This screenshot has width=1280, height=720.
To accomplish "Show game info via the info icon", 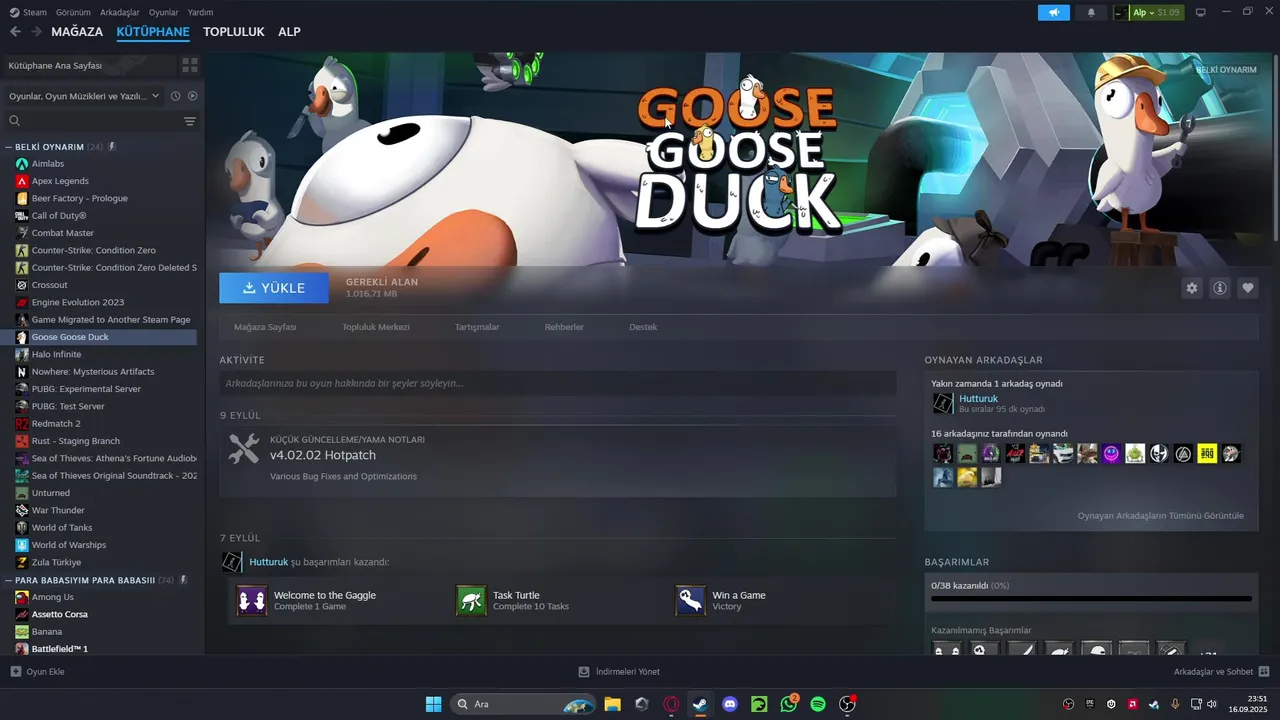I will 1219,288.
